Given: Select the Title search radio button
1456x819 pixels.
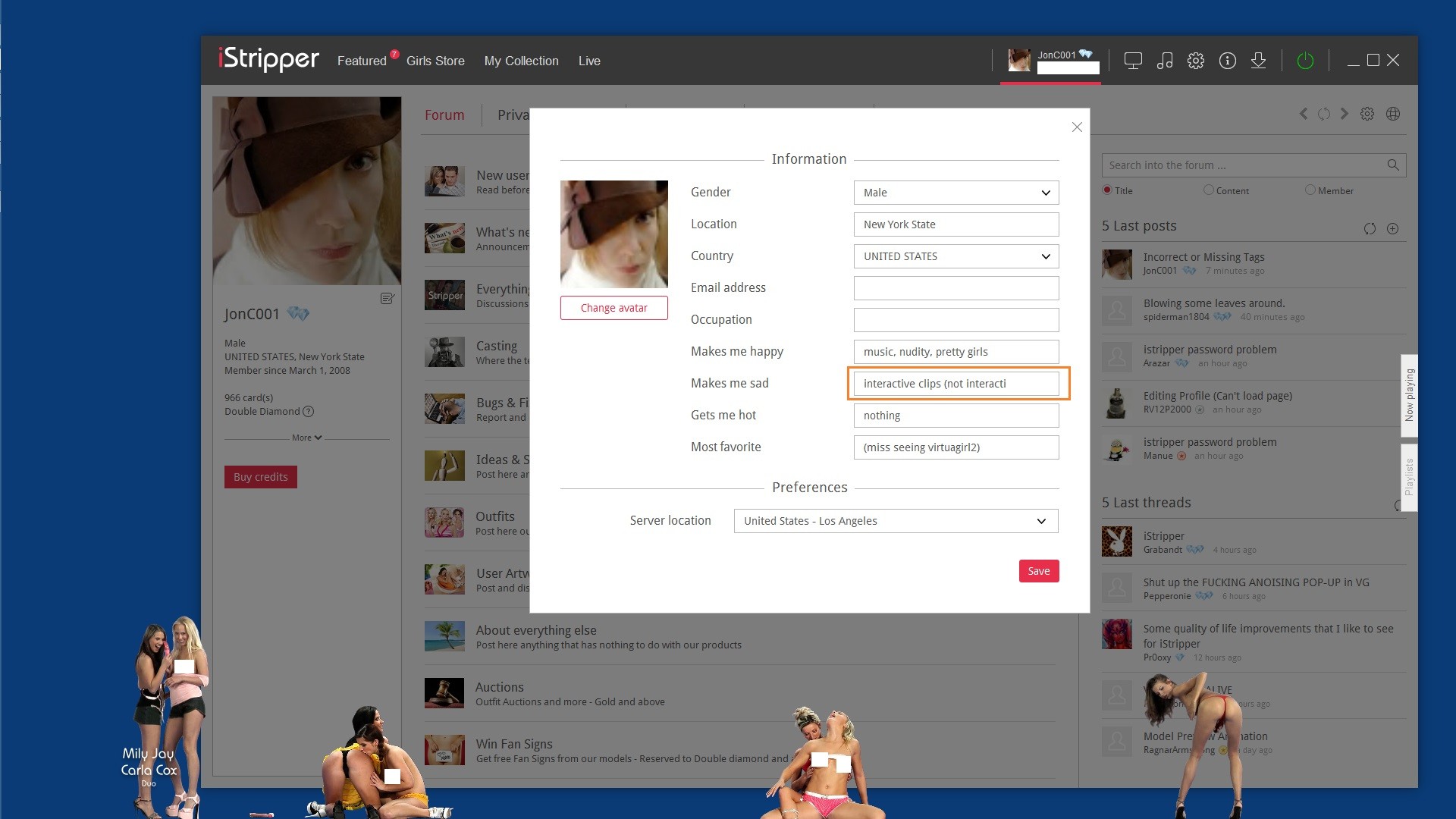Looking at the screenshot, I should point(1107,190).
